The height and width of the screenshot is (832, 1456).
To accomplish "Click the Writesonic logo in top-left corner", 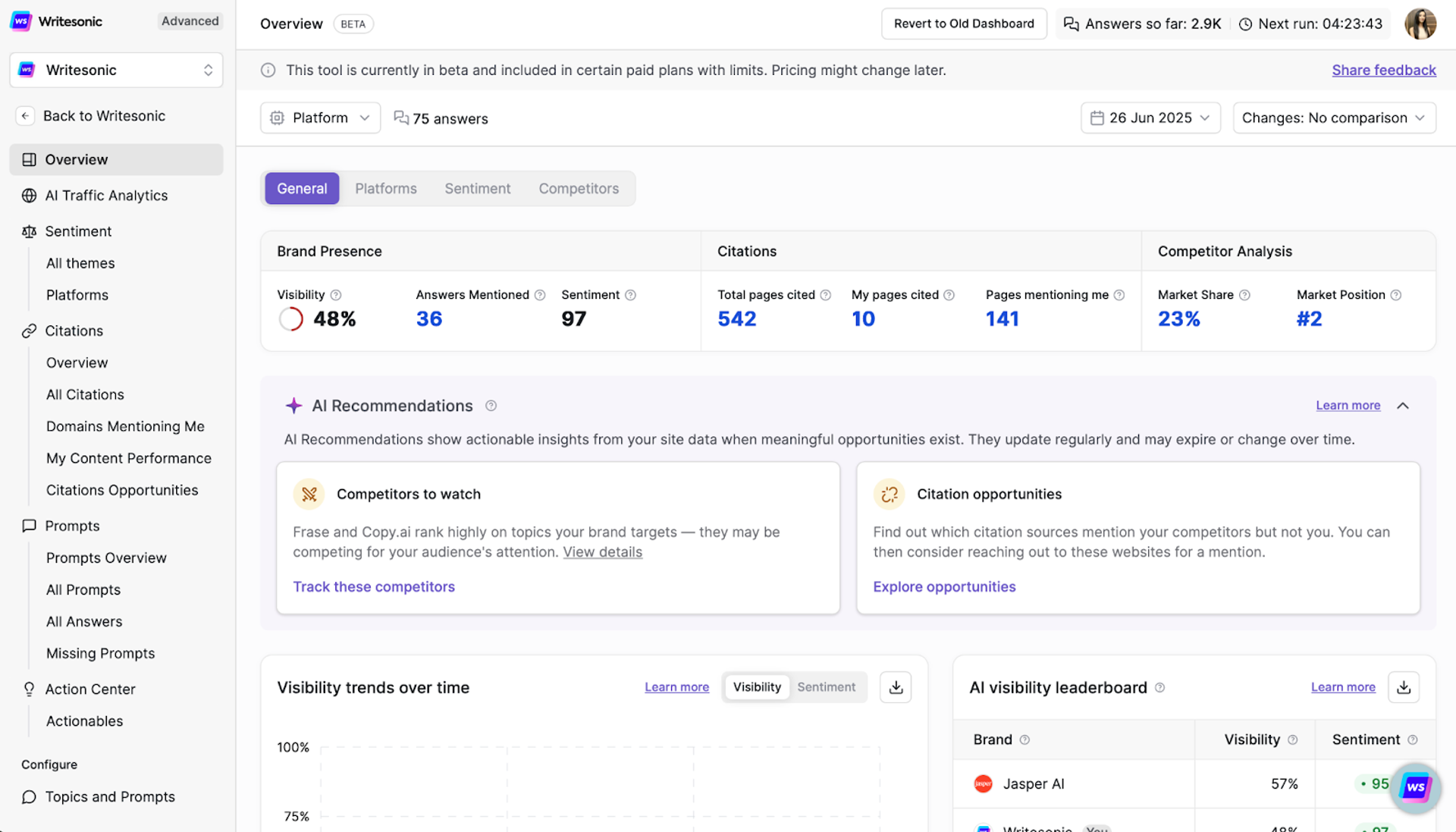I will (x=21, y=21).
